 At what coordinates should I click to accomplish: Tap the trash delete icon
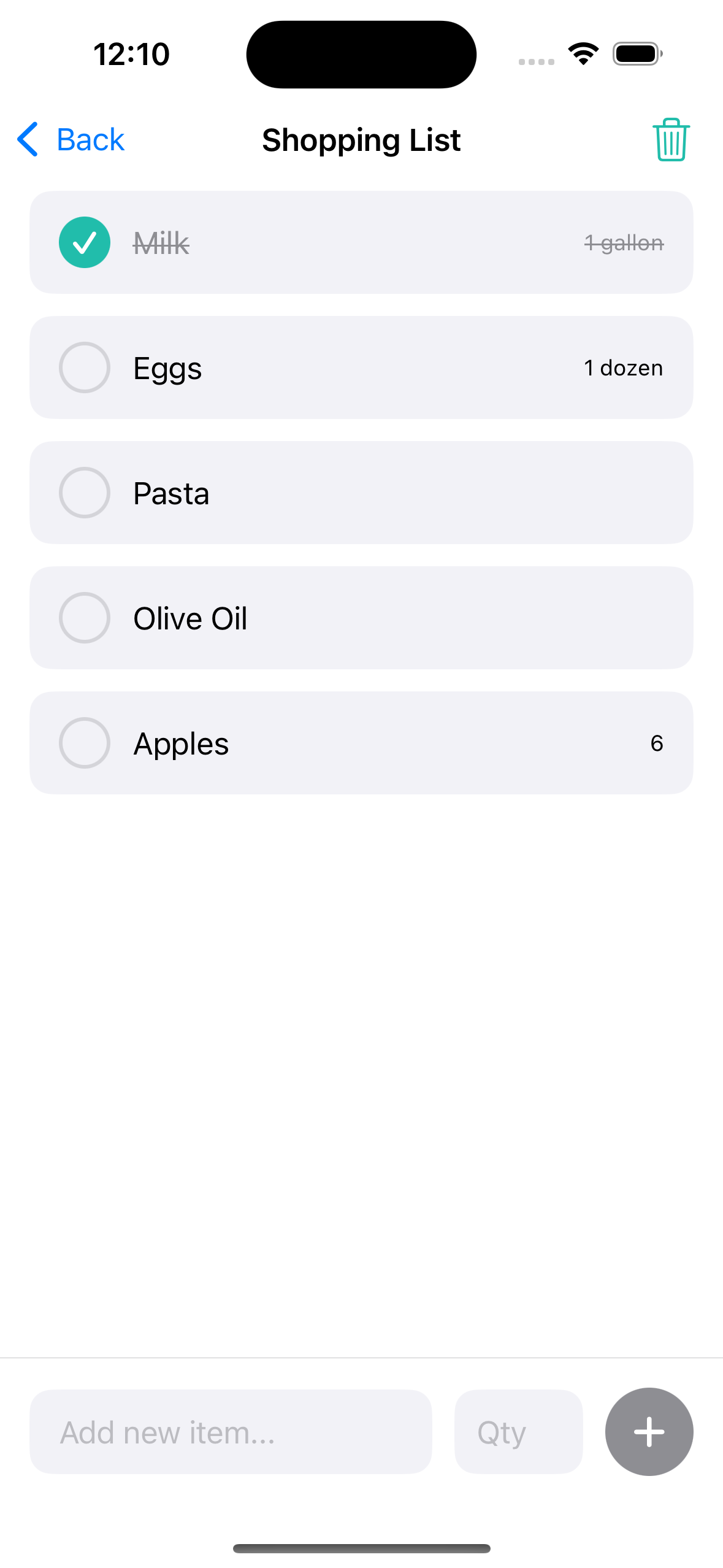[x=671, y=140]
